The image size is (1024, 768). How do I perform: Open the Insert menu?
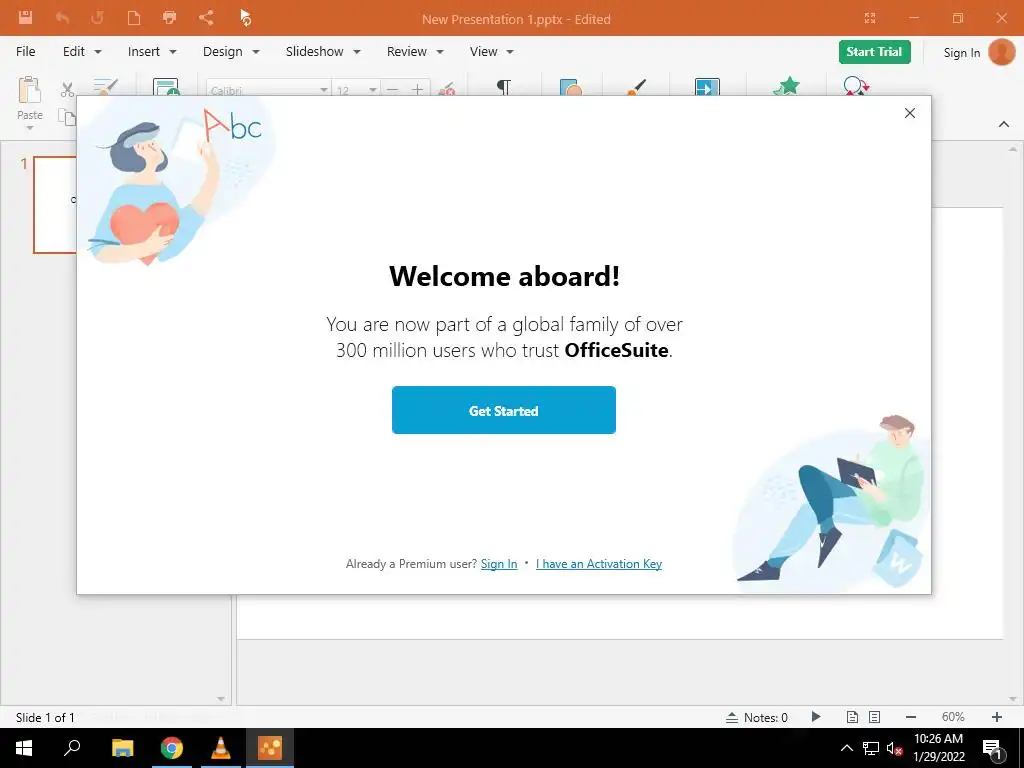pyautogui.click(x=152, y=52)
